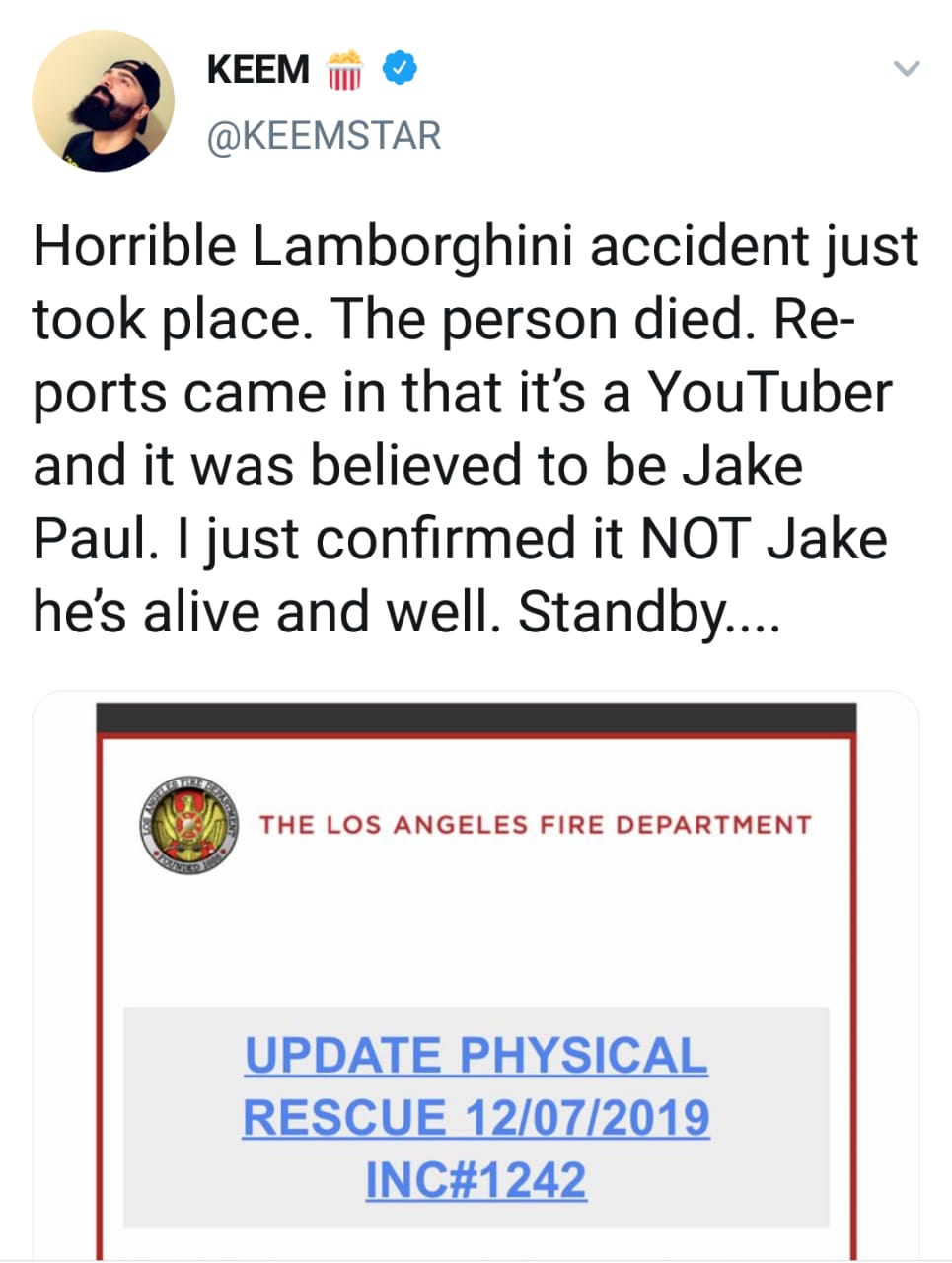Open the UPDATE PHYSICAL link line
Viewport: 952px width, 1263px height.
476,1056
